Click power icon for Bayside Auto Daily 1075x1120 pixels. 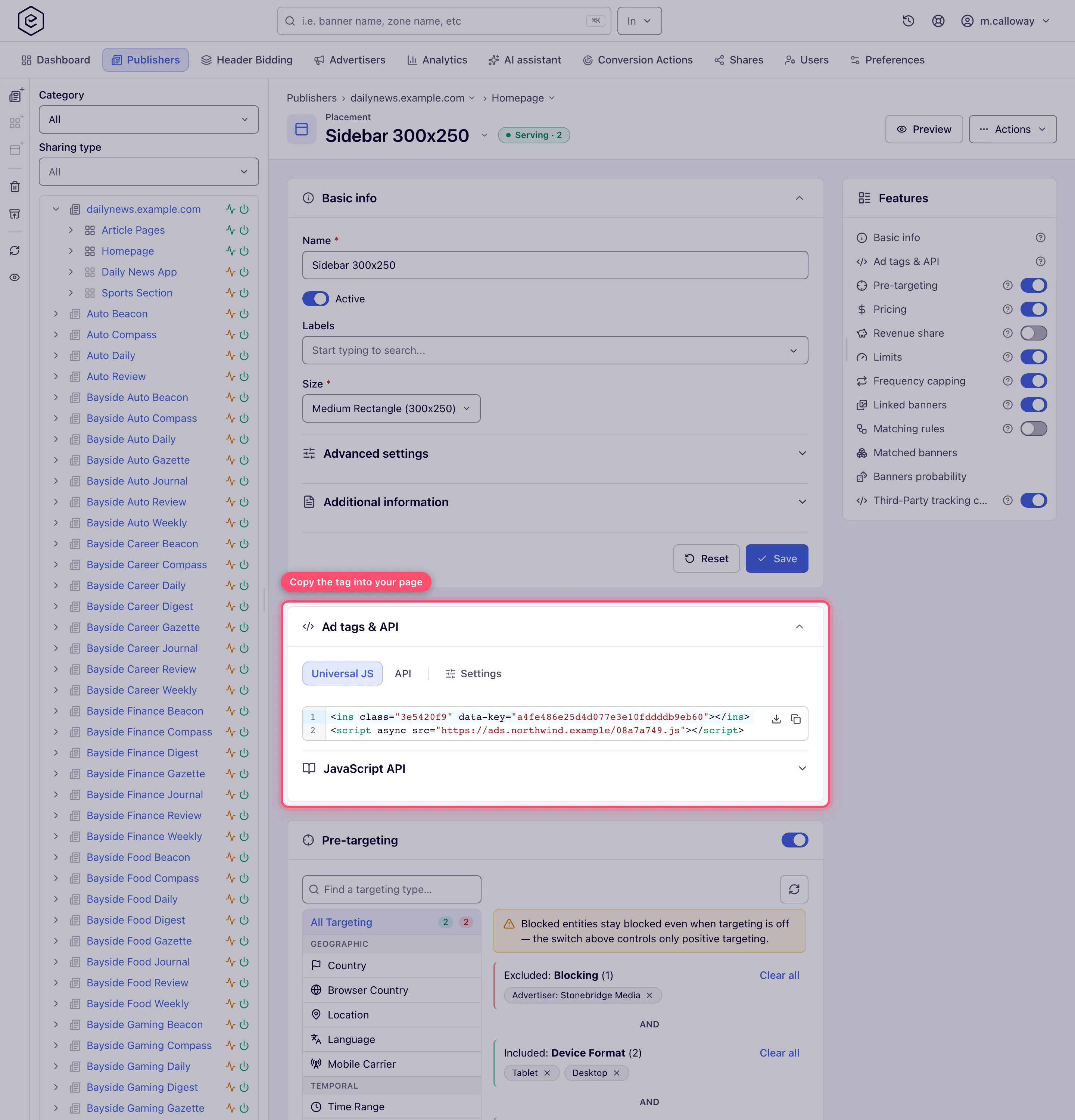point(244,439)
